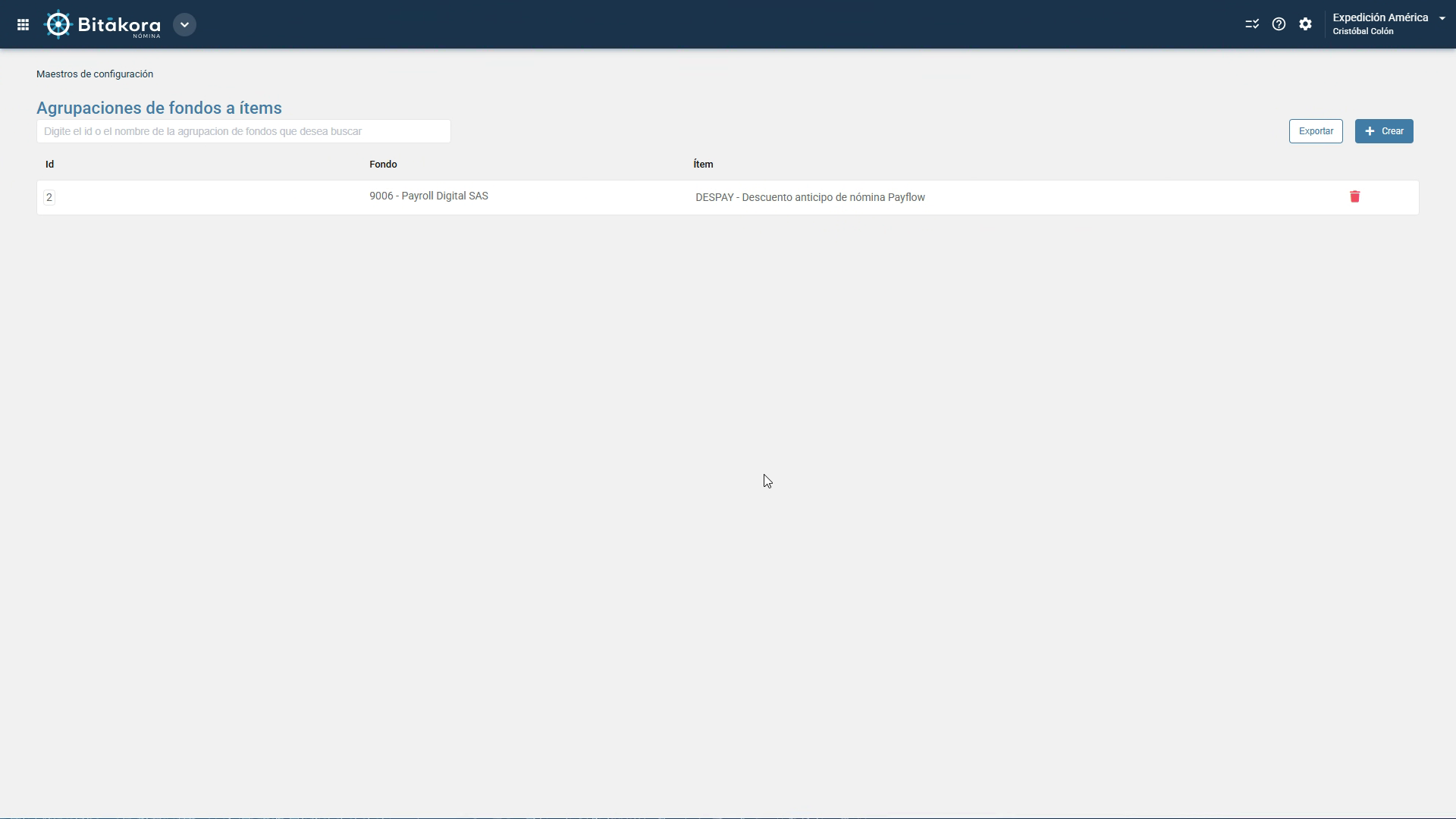Viewport: 1456px width, 819px height.
Task: Select the DESPAY Descuento anticipo item cell
Action: [810, 197]
